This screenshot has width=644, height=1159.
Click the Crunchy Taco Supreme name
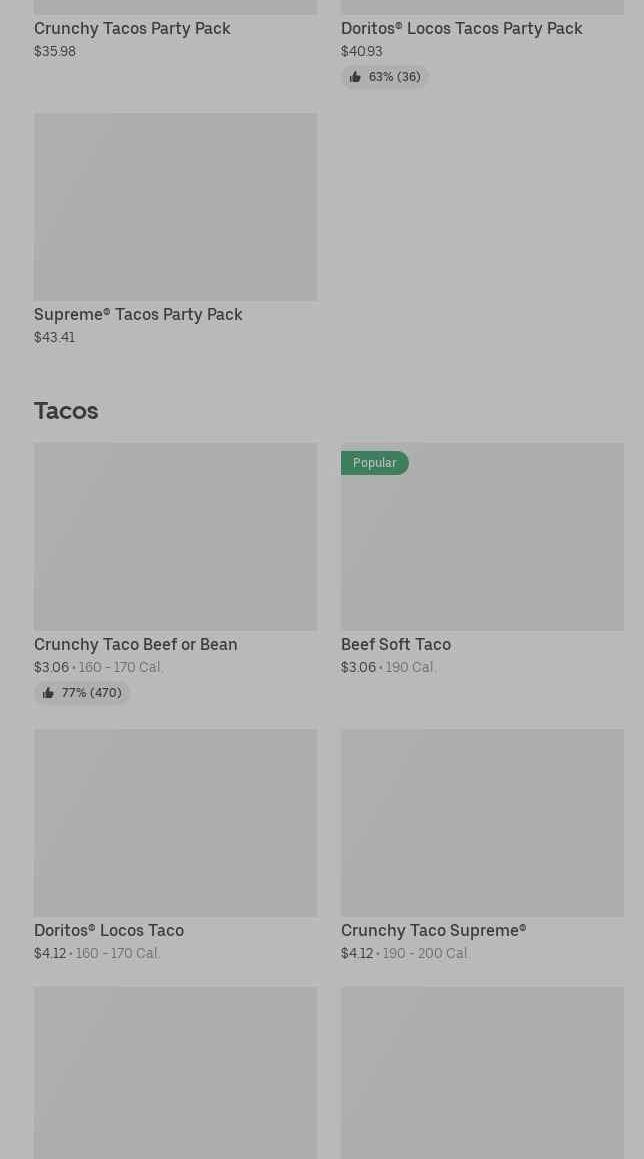tap(433, 930)
